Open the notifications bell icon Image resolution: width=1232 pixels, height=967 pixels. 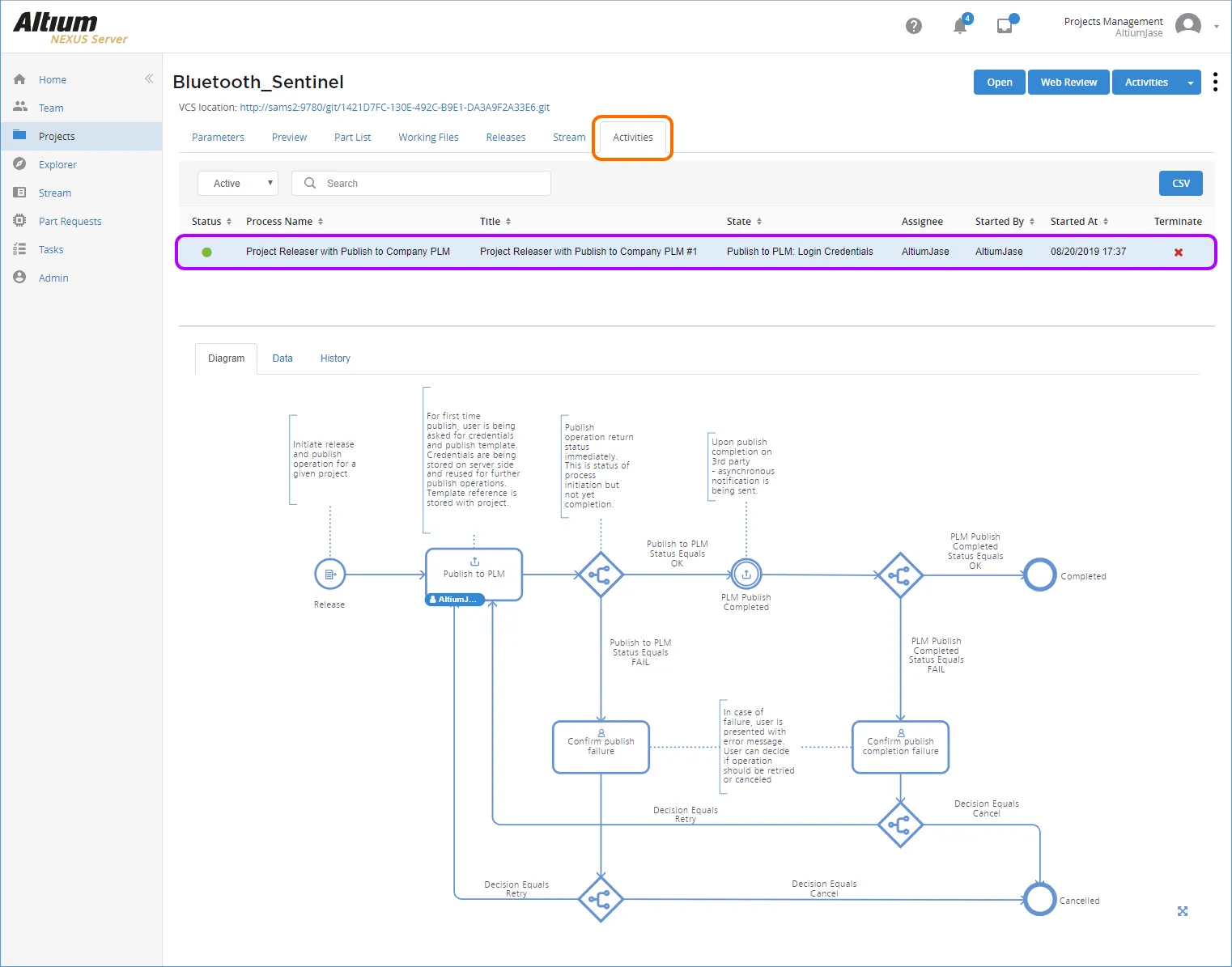pyautogui.click(x=960, y=26)
